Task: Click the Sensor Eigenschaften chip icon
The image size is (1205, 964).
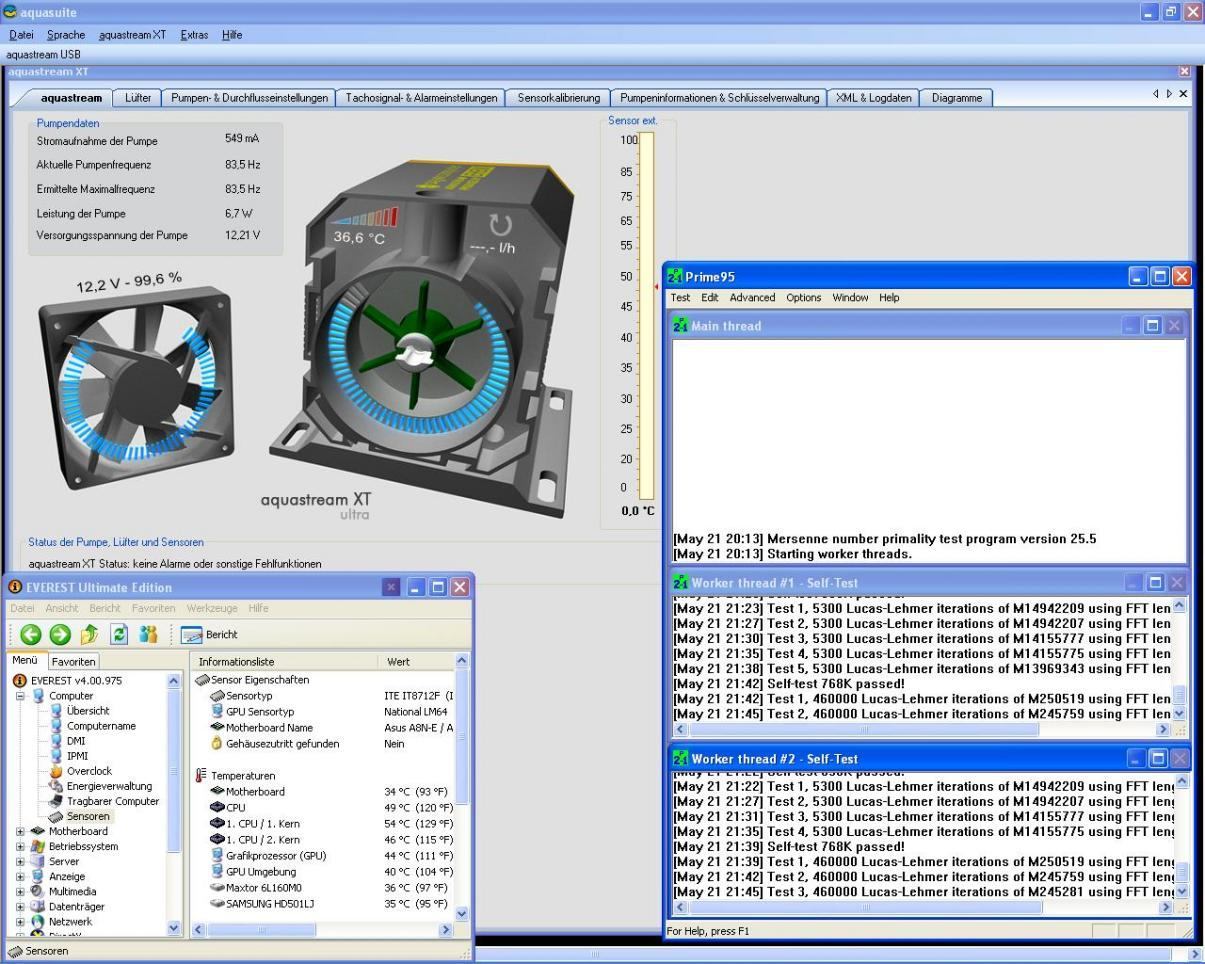Action: point(202,679)
